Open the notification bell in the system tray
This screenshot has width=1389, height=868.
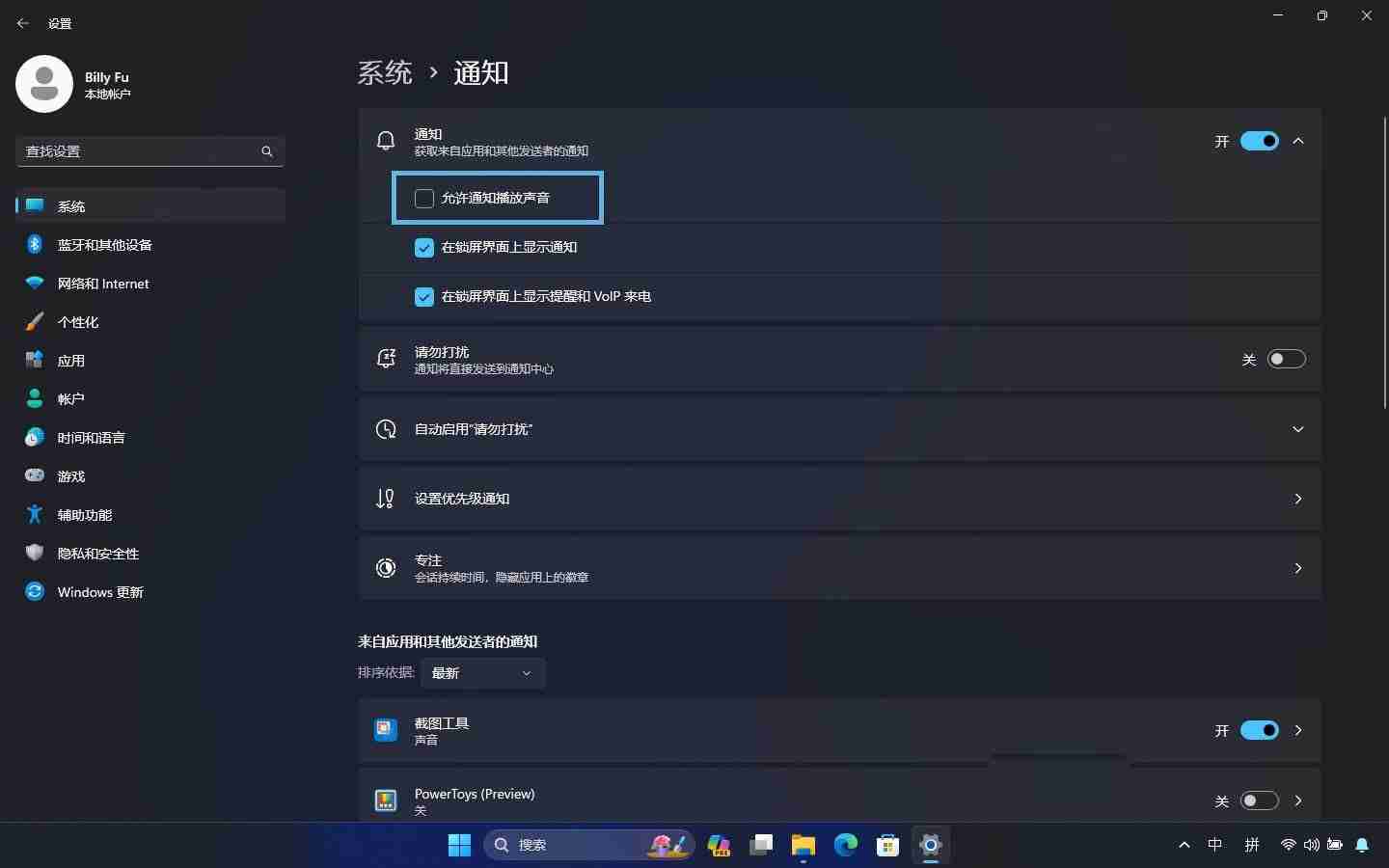[1363, 846]
